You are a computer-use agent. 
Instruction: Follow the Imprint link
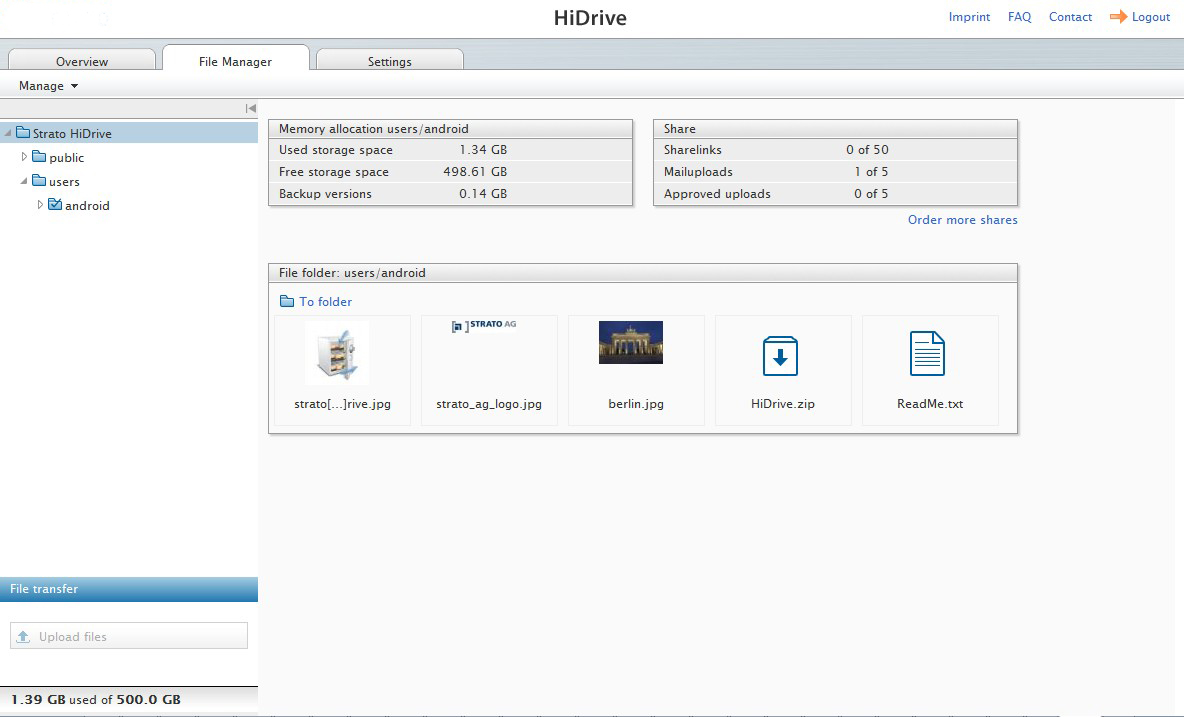coord(969,17)
